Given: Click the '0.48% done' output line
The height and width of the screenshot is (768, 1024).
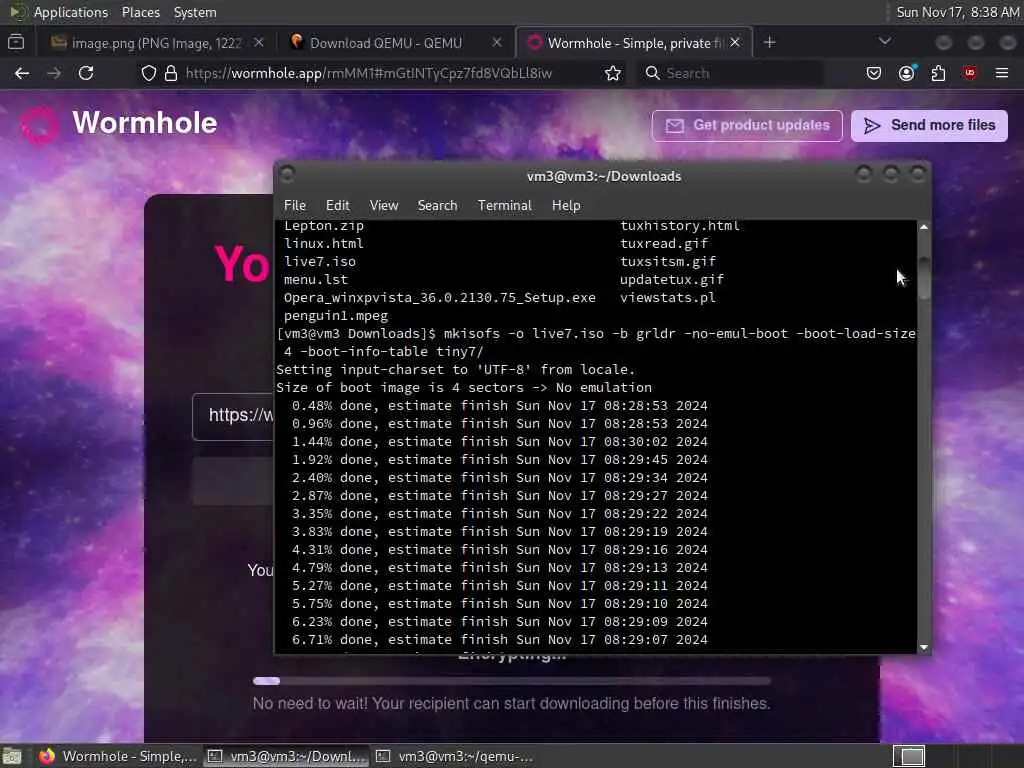Looking at the screenshot, I should pyautogui.click(x=500, y=406).
